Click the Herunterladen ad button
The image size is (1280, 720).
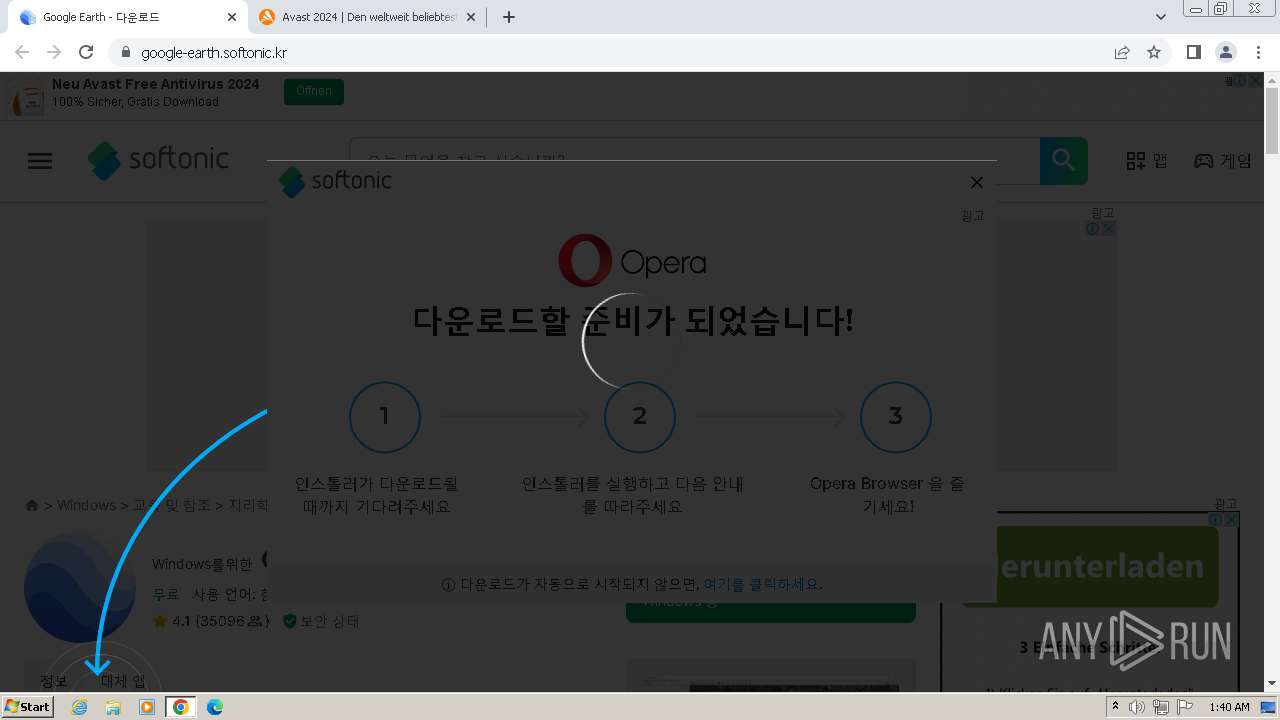coord(1090,567)
